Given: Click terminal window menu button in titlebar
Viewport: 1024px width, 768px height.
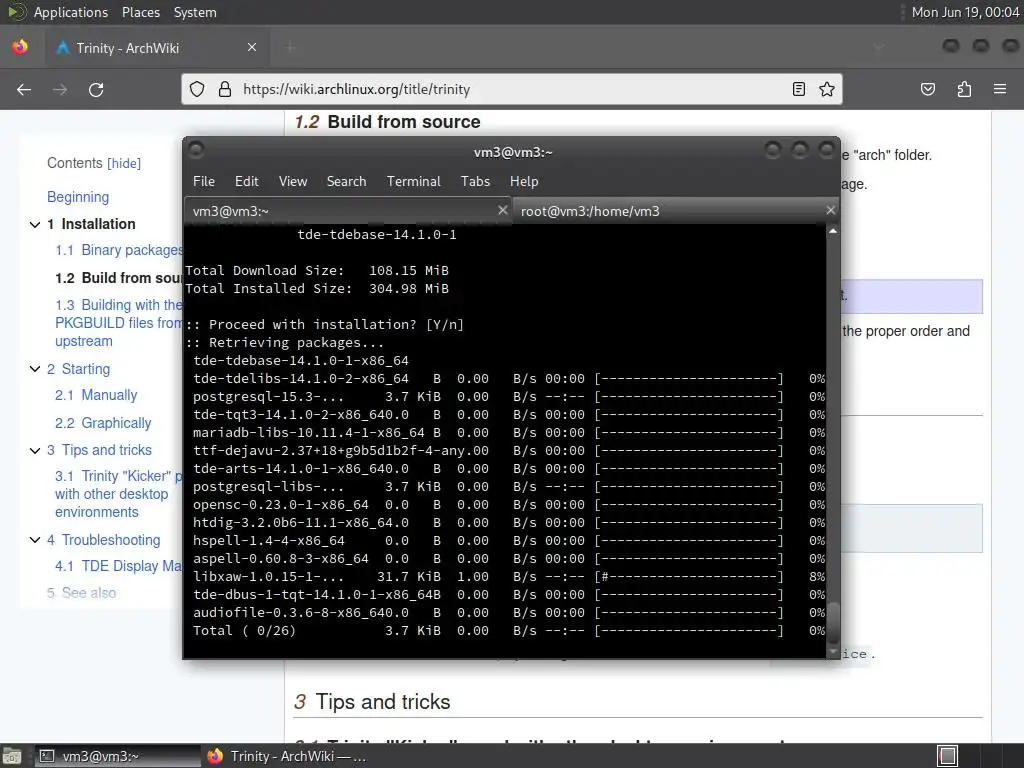Looking at the screenshot, I should [x=196, y=151].
